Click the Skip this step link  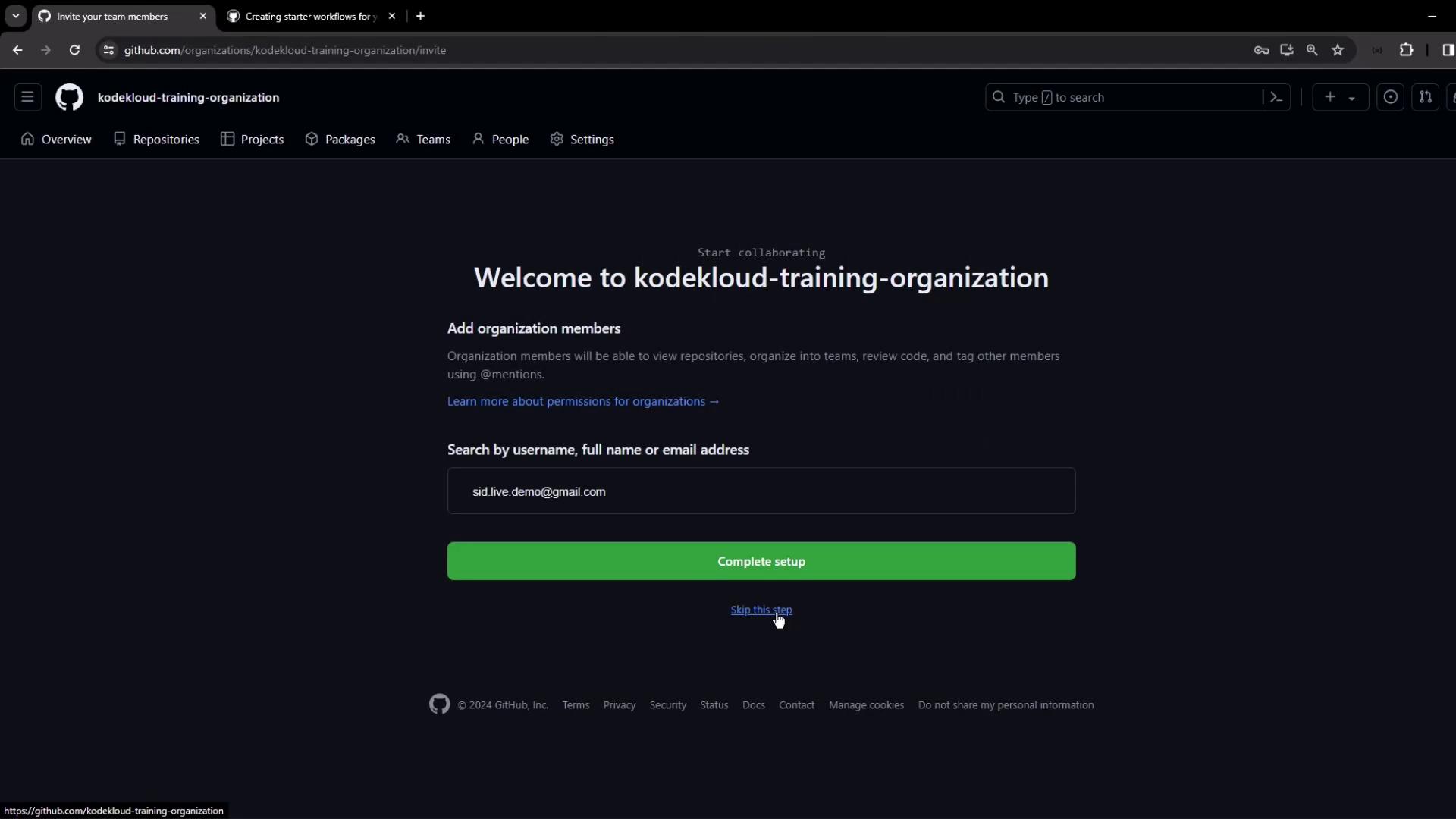click(x=761, y=610)
